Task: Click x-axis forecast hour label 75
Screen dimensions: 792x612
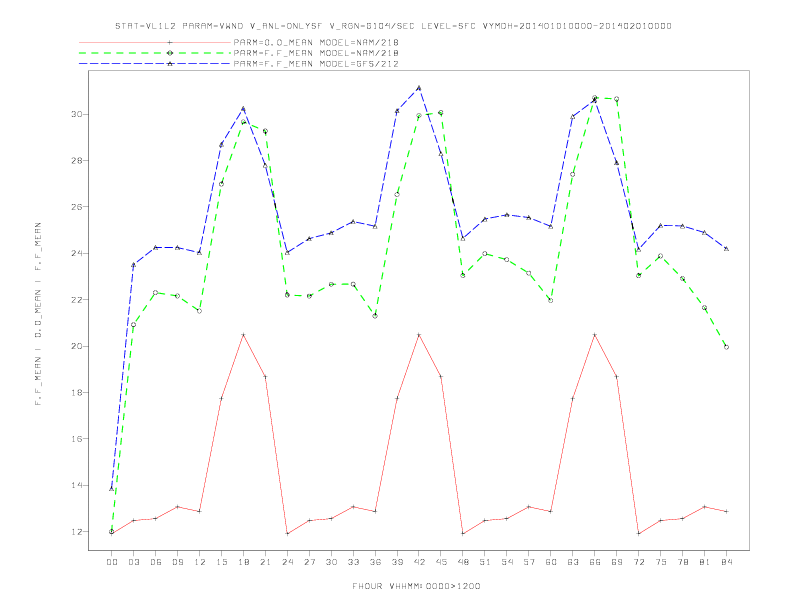Action: (x=661, y=562)
